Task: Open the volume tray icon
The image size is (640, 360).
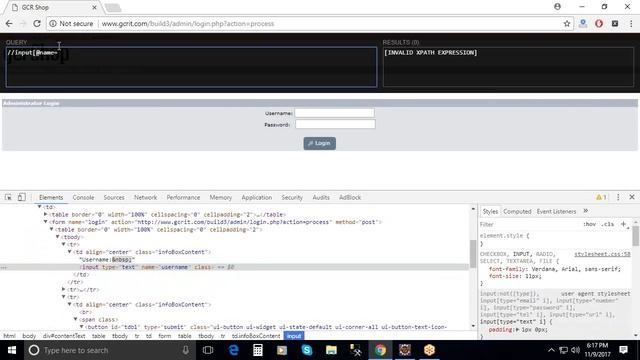Action: 576,350
